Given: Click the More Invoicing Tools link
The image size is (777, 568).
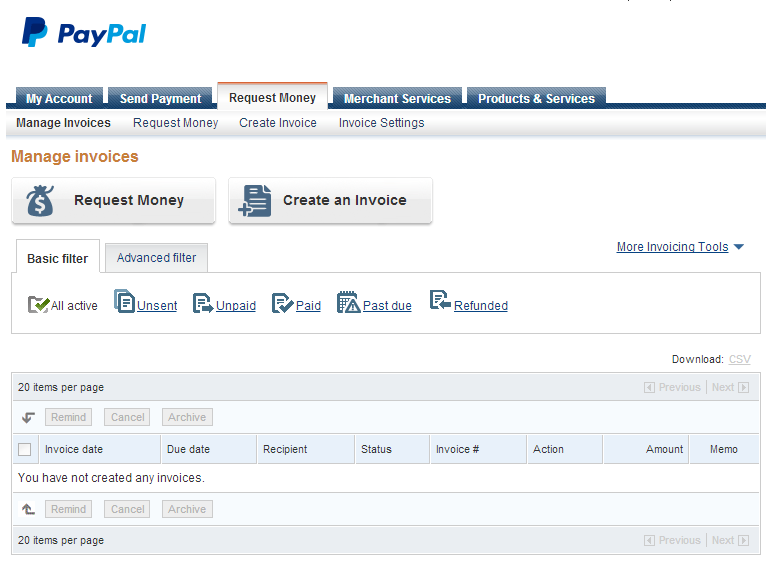Looking at the screenshot, I should (672, 247).
